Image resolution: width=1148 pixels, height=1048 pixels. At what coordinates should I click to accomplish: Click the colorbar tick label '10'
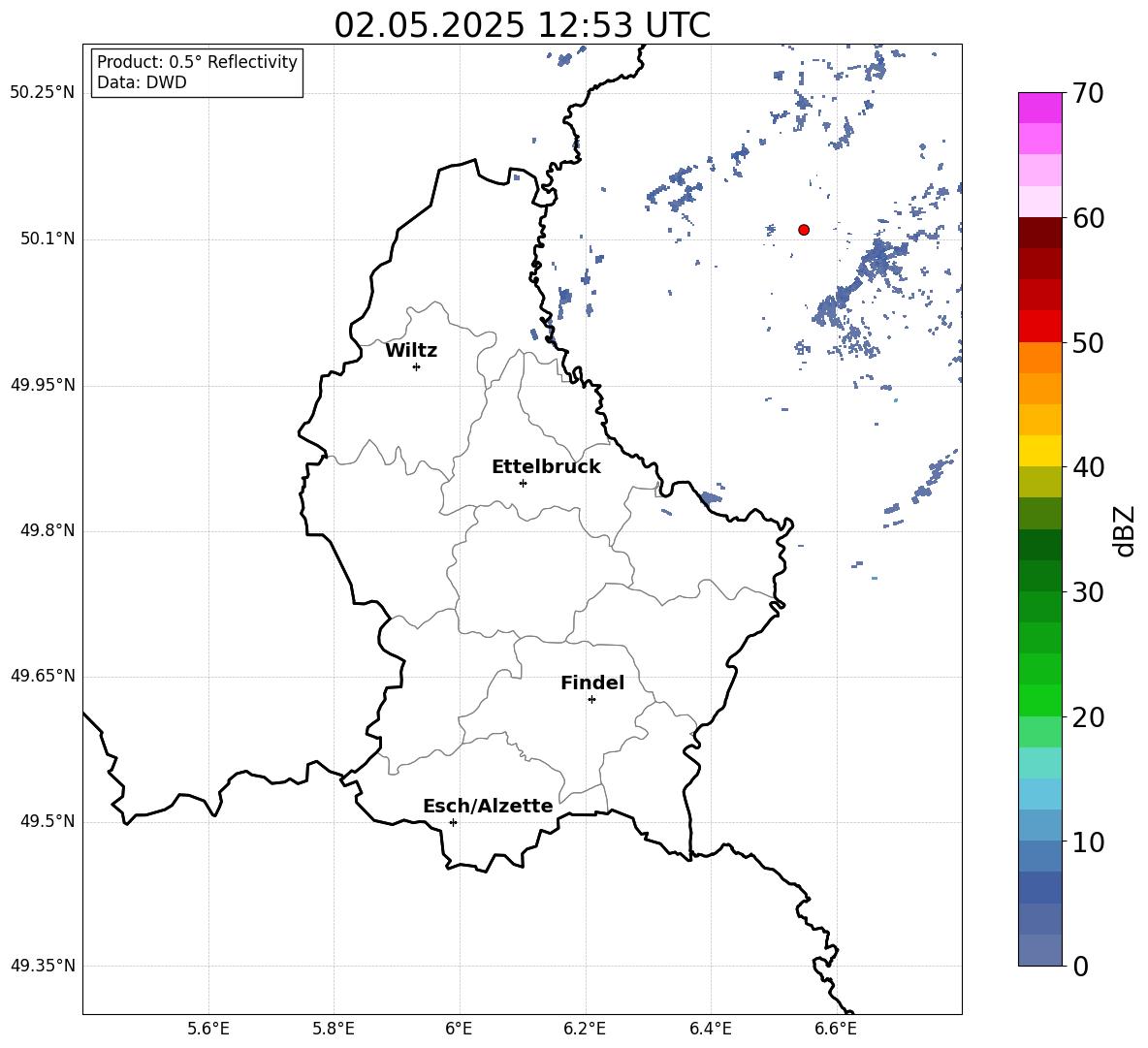click(x=1088, y=842)
